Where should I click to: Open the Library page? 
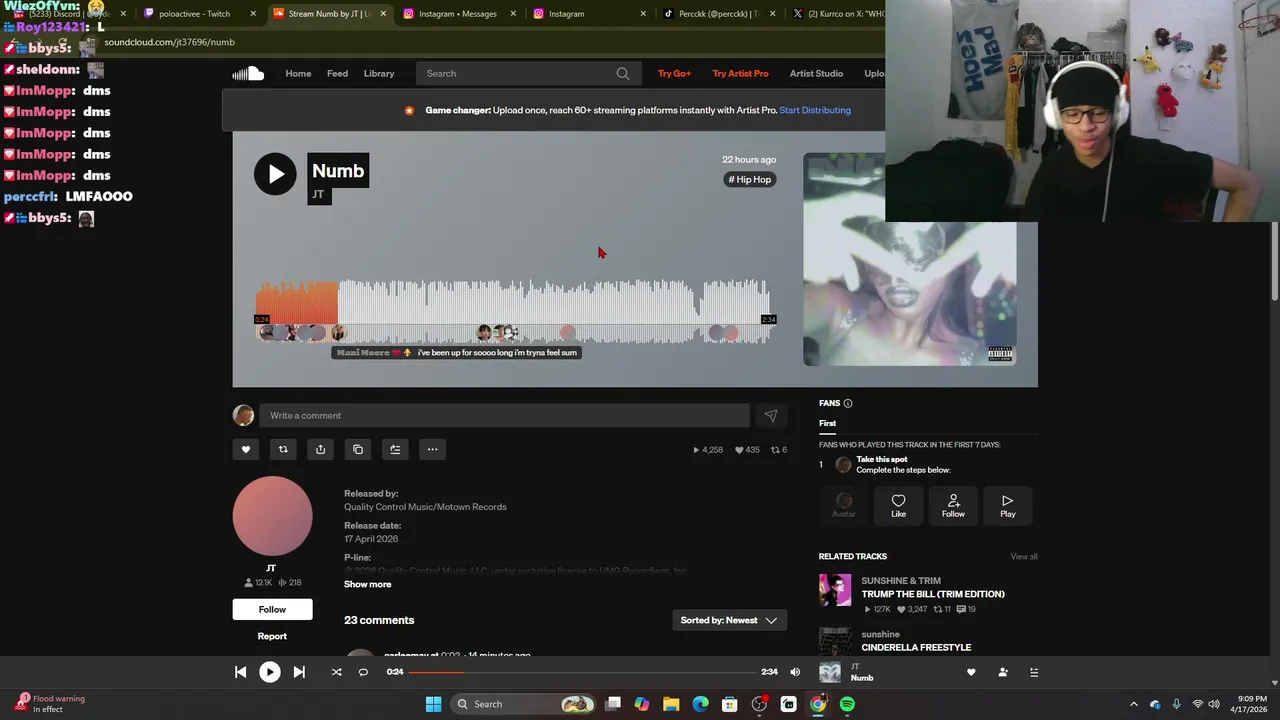pyautogui.click(x=379, y=73)
